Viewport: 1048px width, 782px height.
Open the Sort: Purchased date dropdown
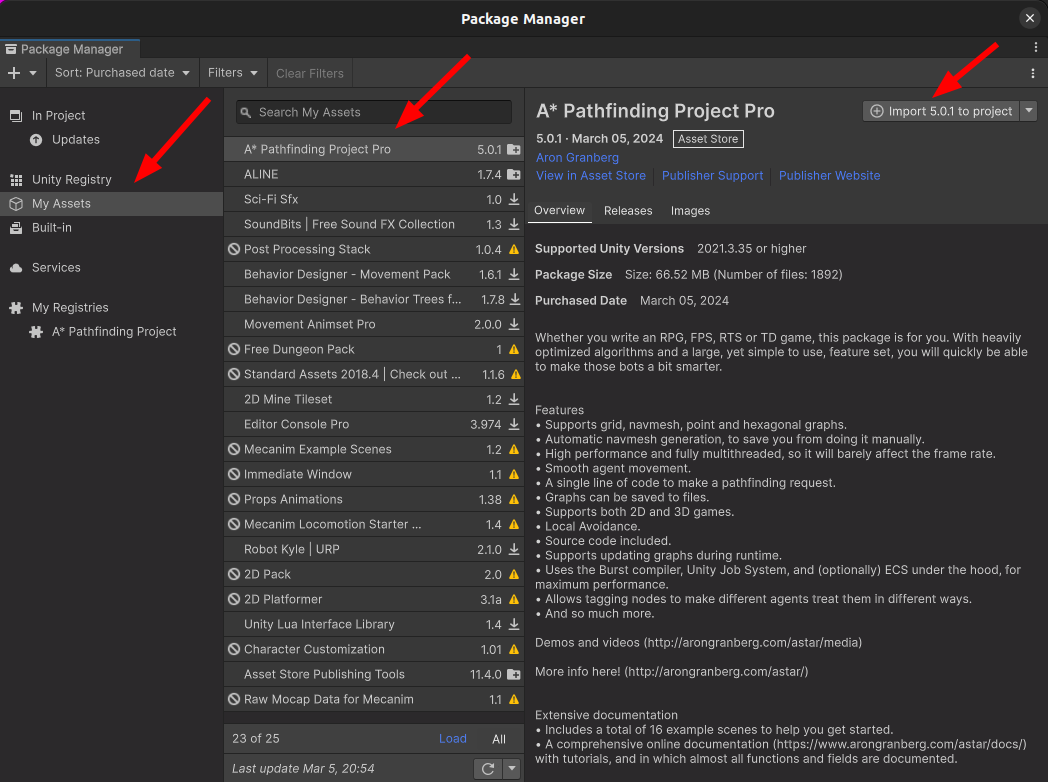tap(122, 73)
